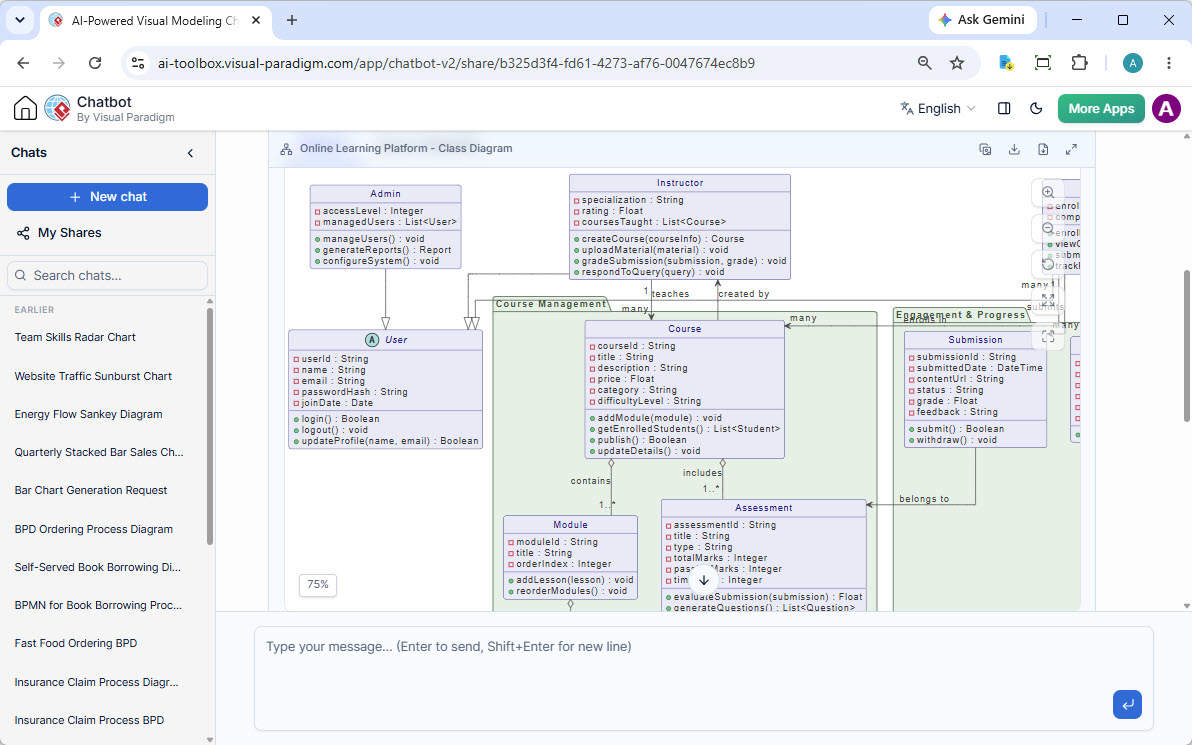Close the AI-Powered Visual Modeling tab
This screenshot has width=1192, height=745.
pyautogui.click(x=256, y=21)
